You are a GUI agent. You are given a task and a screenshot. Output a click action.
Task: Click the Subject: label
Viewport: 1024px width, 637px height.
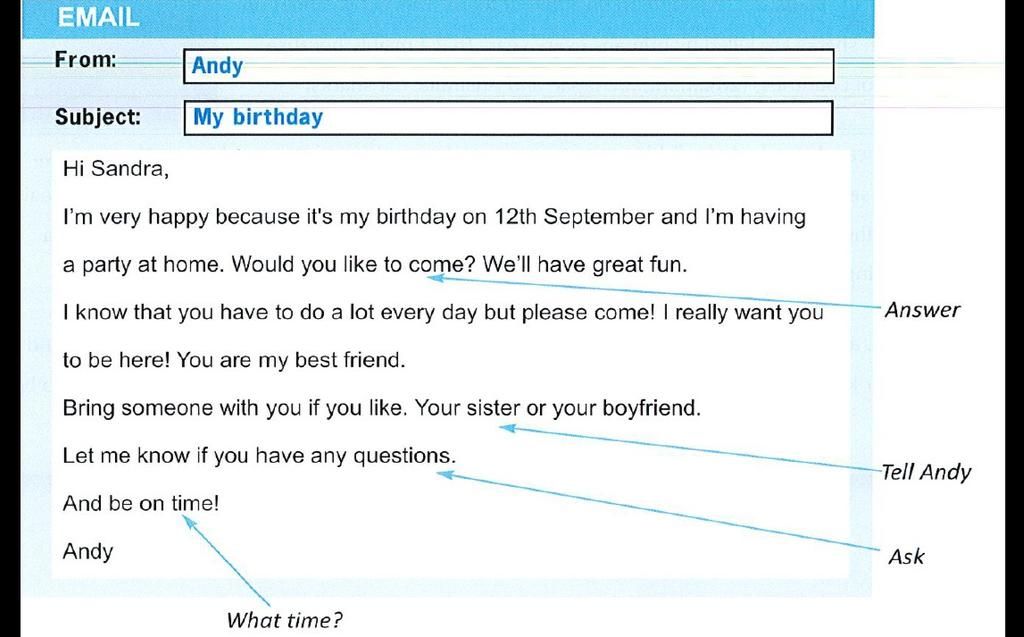pyautogui.click(x=98, y=117)
